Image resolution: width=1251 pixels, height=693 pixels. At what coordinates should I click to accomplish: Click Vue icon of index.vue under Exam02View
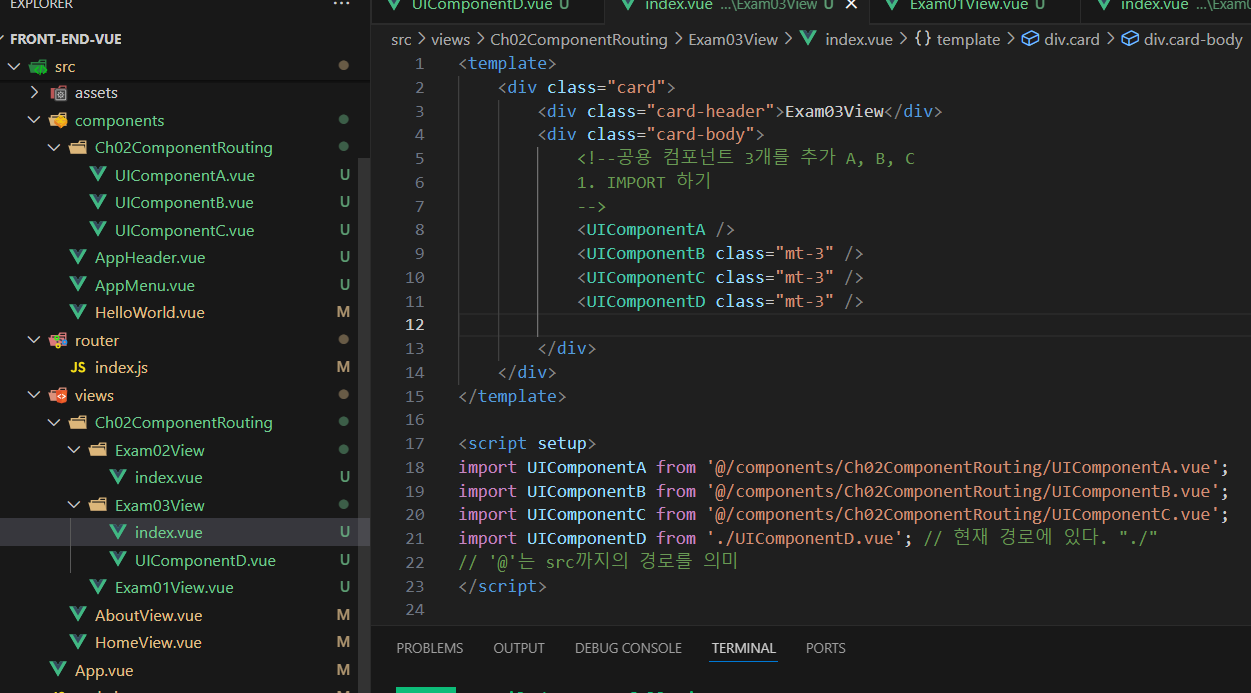point(118,477)
